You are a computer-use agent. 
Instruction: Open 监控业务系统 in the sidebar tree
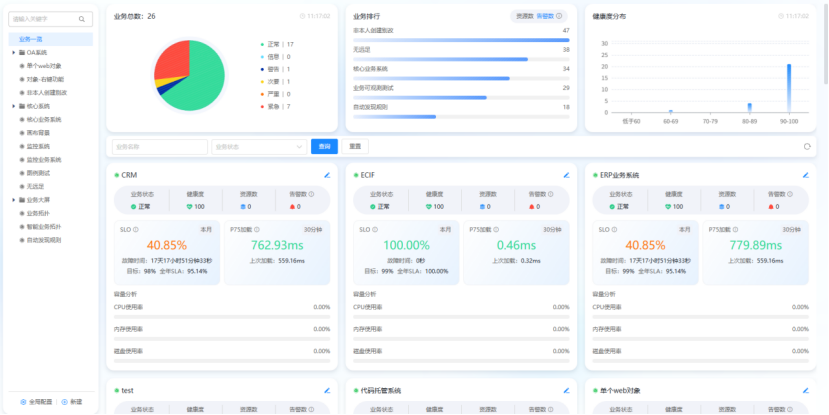44,160
